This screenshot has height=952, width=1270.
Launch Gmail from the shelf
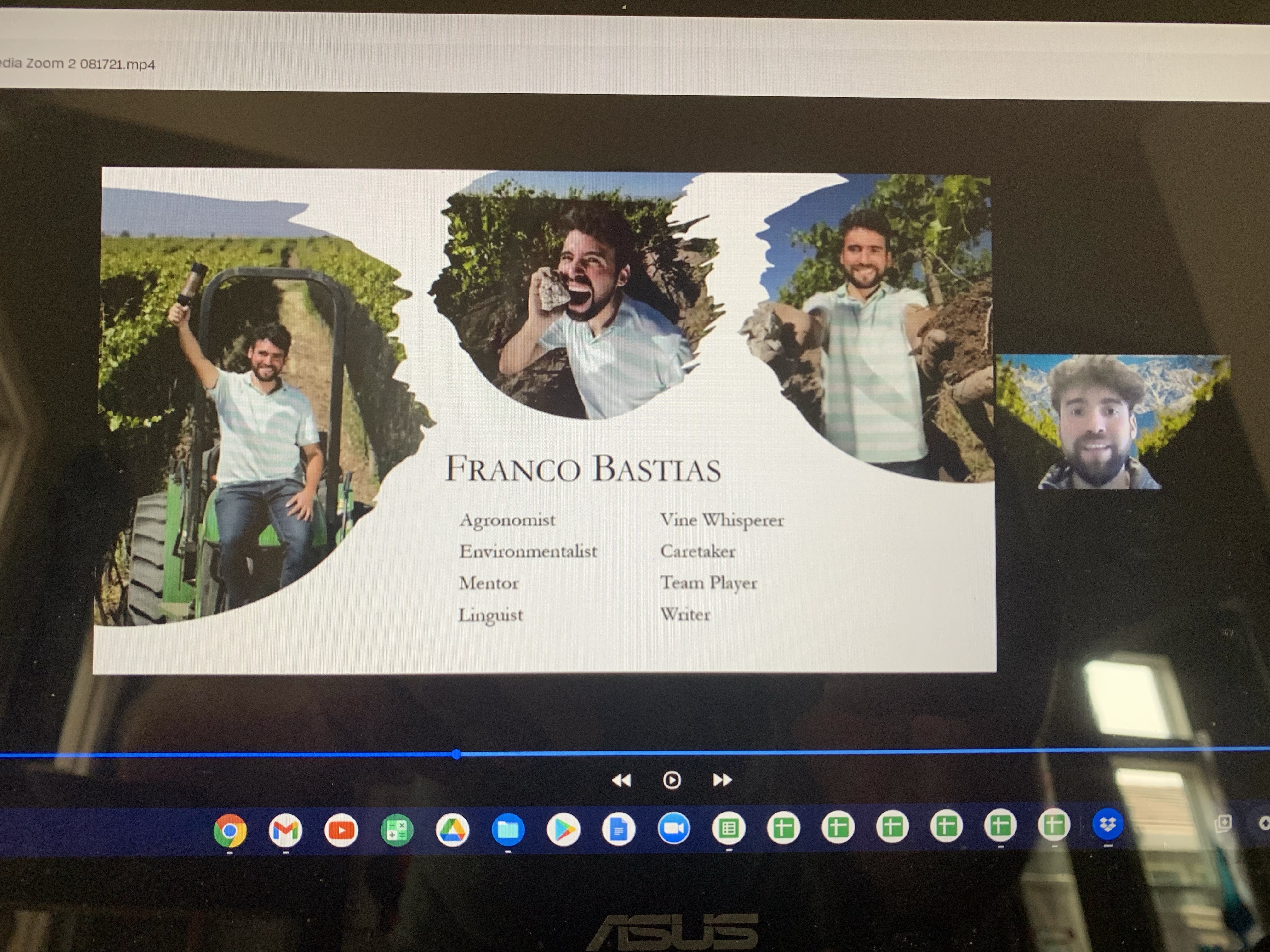coord(285,830)
